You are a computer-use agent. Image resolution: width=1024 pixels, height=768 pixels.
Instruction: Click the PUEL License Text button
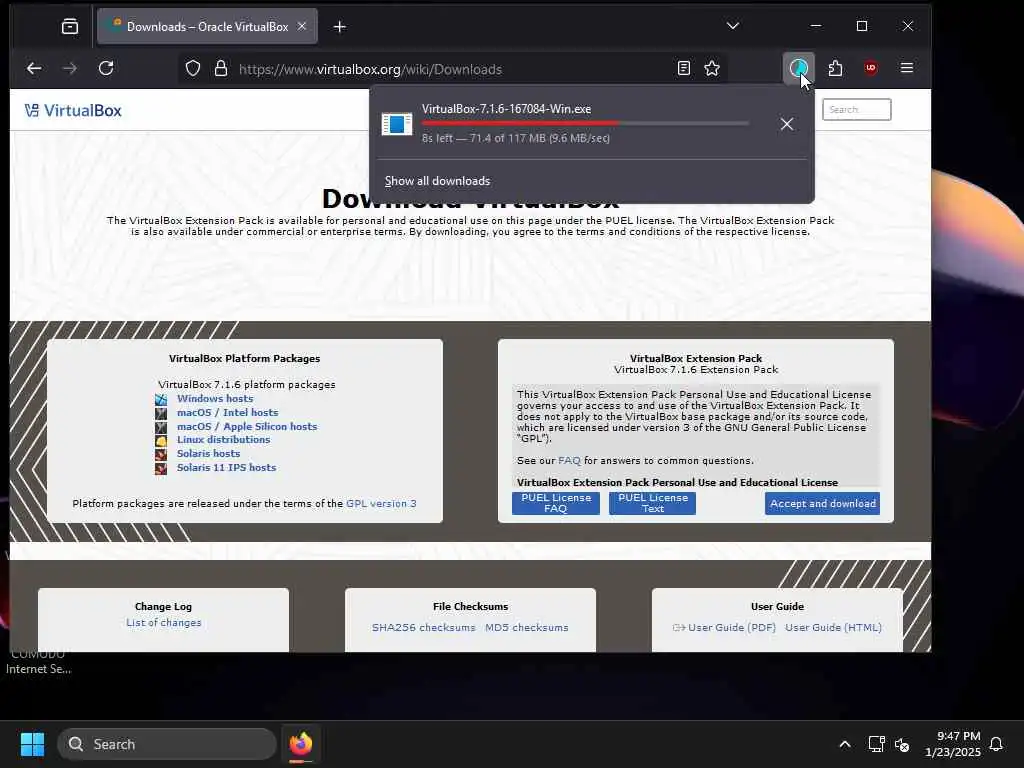pos(652,503)
